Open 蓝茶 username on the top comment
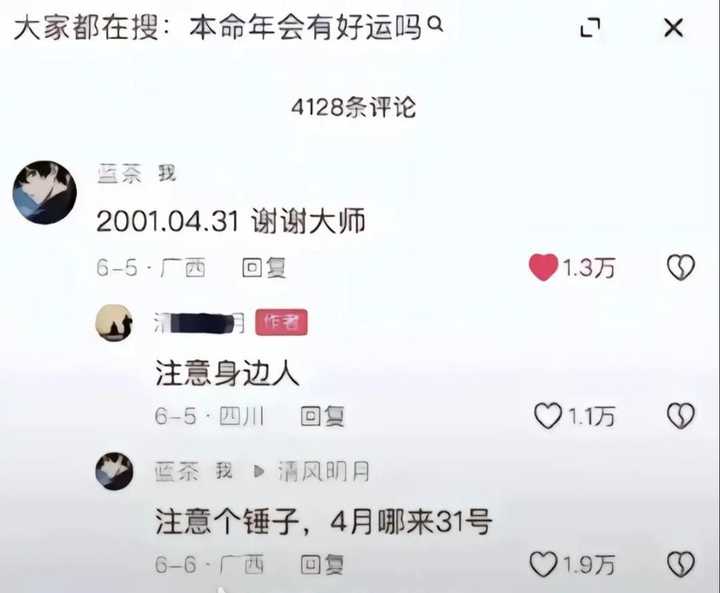The width and height of the screenshot is (720, 593). pos(119,174)
